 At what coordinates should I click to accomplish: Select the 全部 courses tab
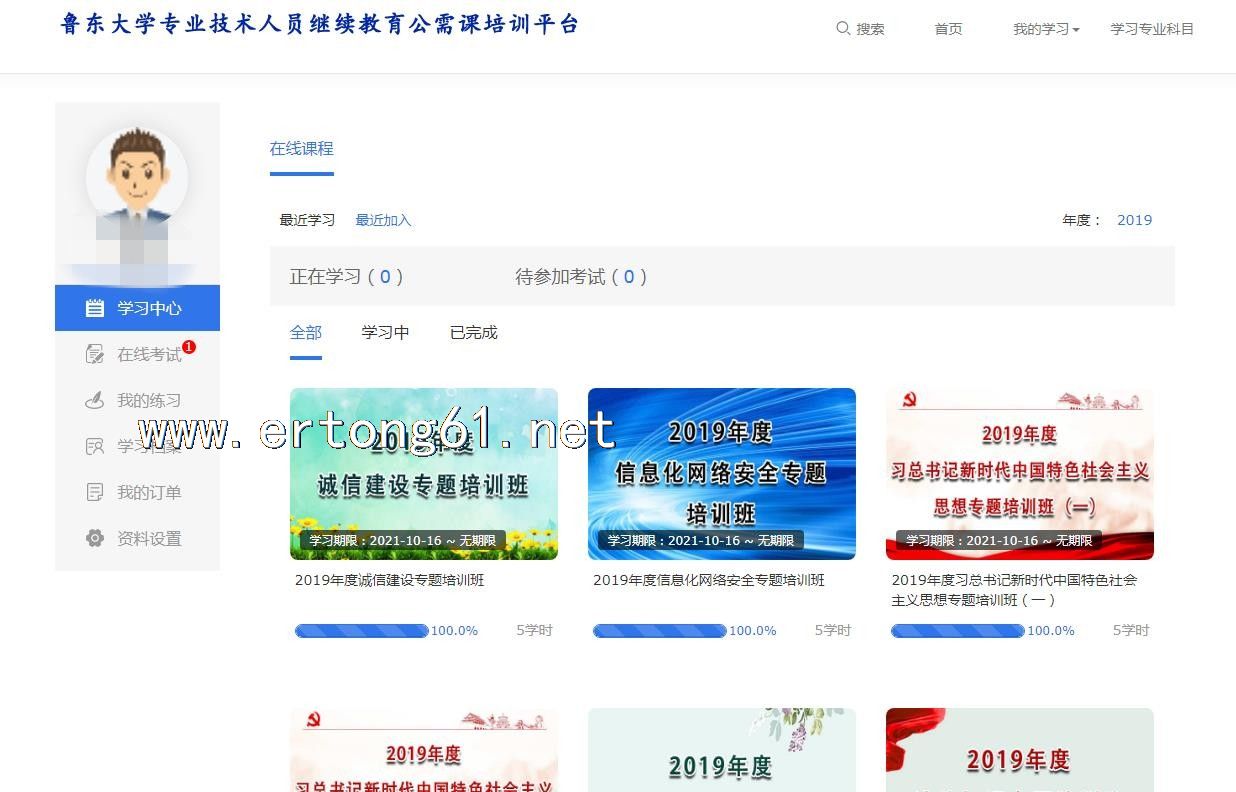(306, 332)
